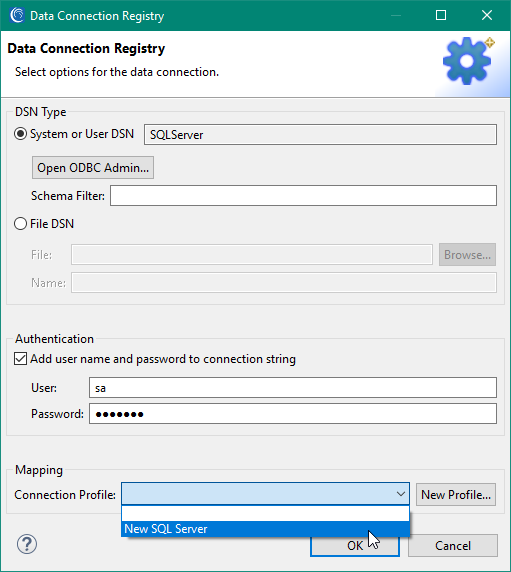Maximize the Data Connection Registry window

tap(441, 15)
